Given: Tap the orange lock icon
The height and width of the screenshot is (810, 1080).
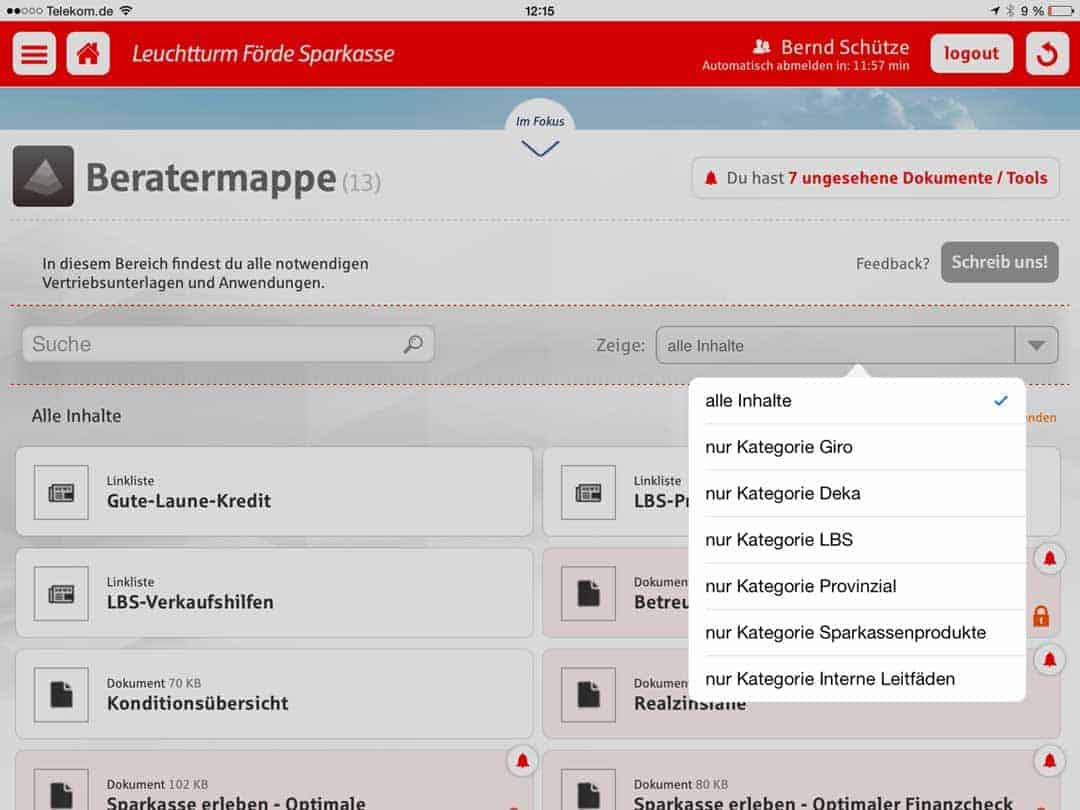Looking at the screenshot, I should click(x=1041, y=616).
